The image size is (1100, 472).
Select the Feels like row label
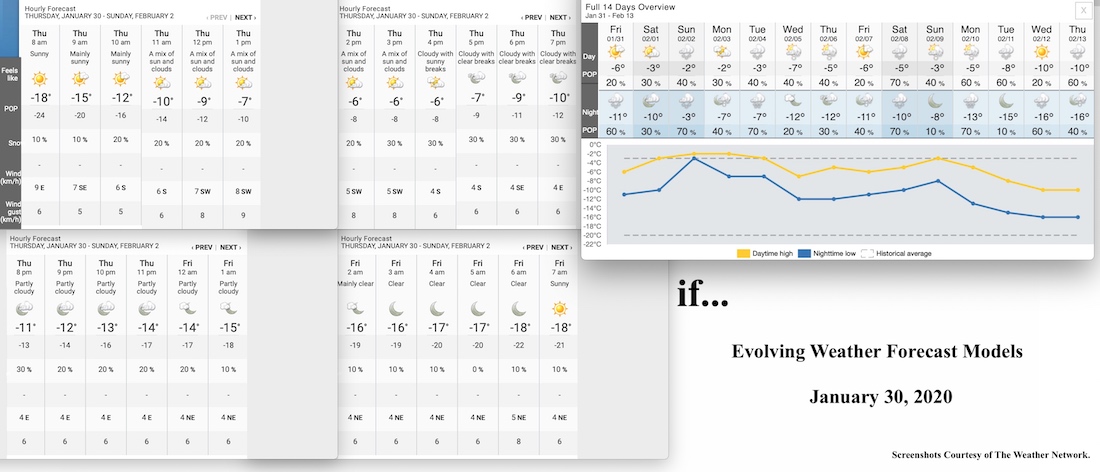[11, 72]
